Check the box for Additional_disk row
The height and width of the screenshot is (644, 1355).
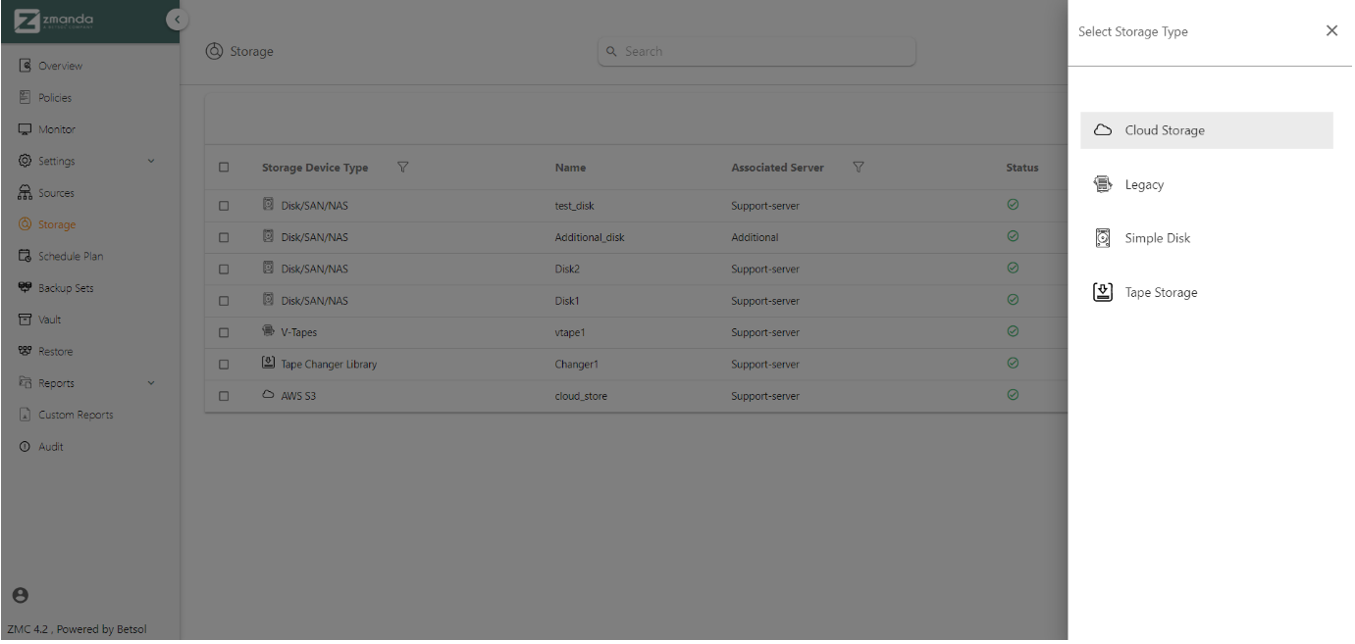(x=224, y=237)
